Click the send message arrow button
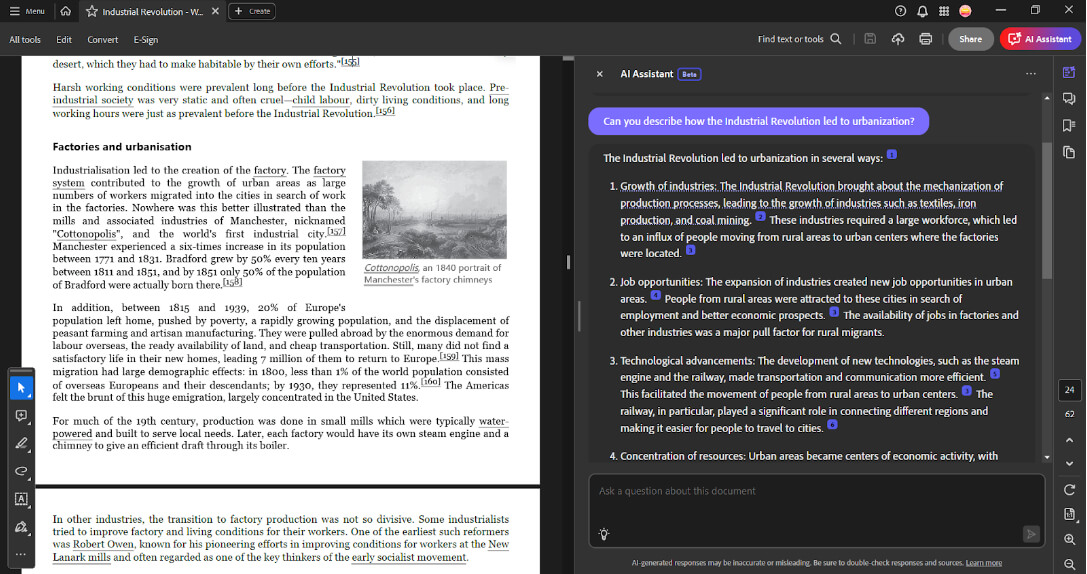Viewport: 1087px width, 574px height. (x=1031, y=534)
